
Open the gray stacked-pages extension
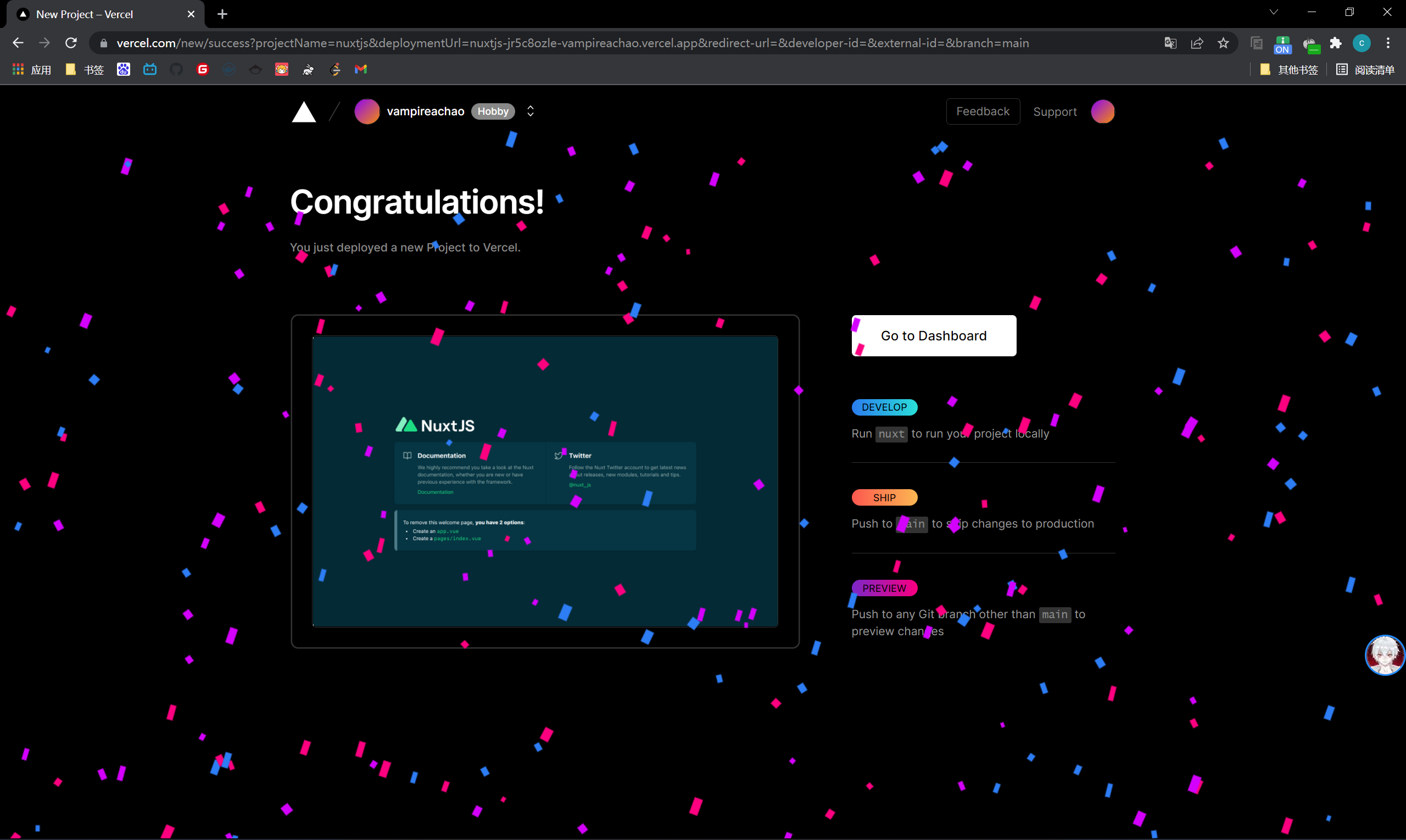tap(1256, 43)
